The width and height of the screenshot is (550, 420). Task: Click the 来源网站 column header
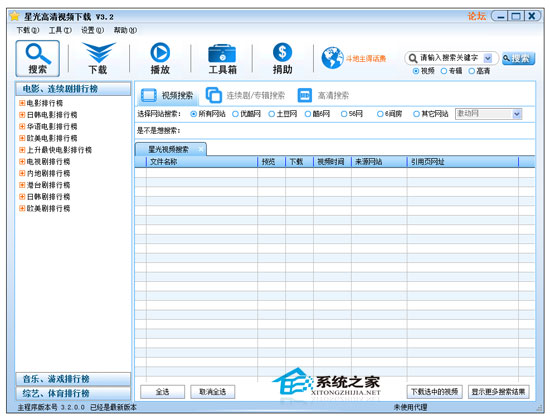[x=379, y=162]
